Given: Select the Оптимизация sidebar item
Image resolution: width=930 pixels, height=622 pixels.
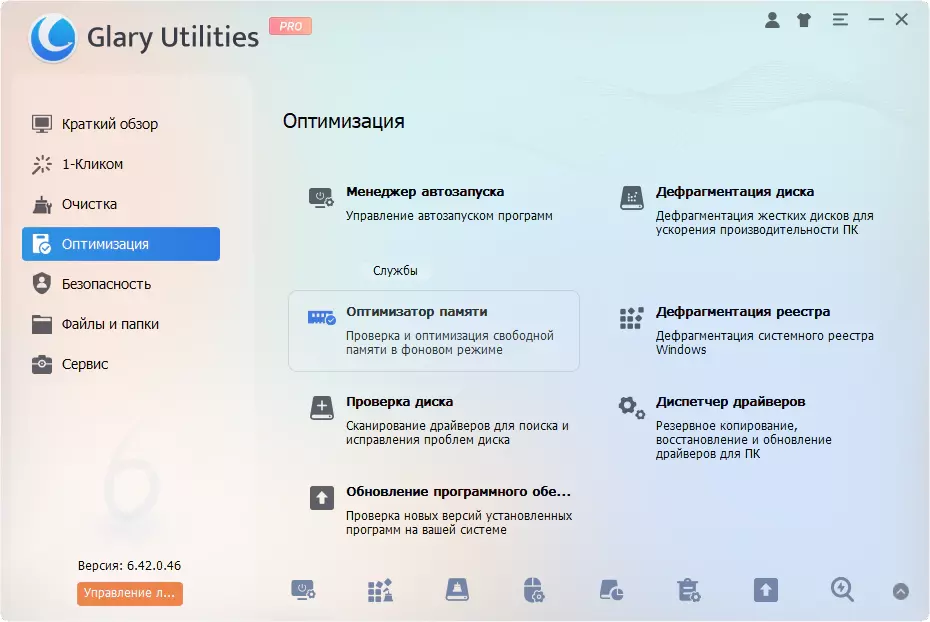Looking at the screenshot, I should 121,244.
